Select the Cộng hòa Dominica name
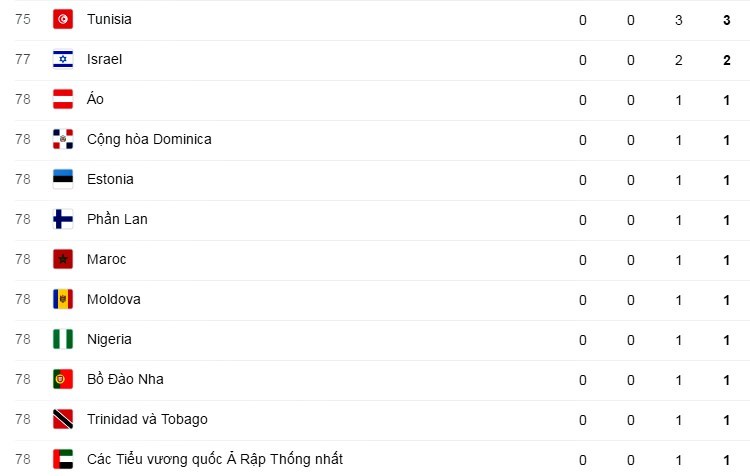750x476 pixels. coord(149,139)
